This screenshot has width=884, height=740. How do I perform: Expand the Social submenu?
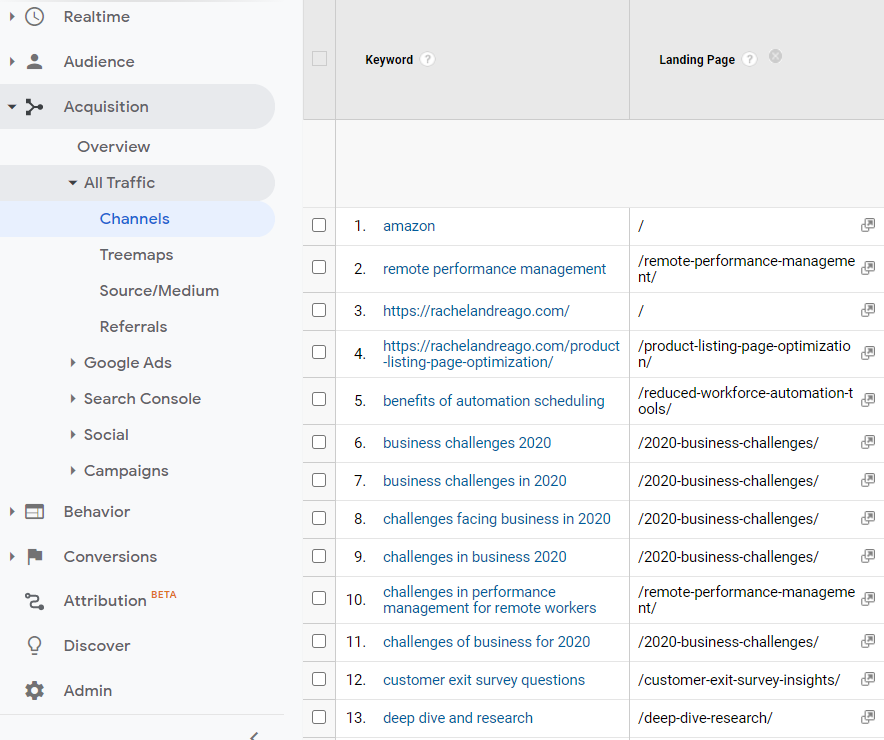tap(73, 435)
